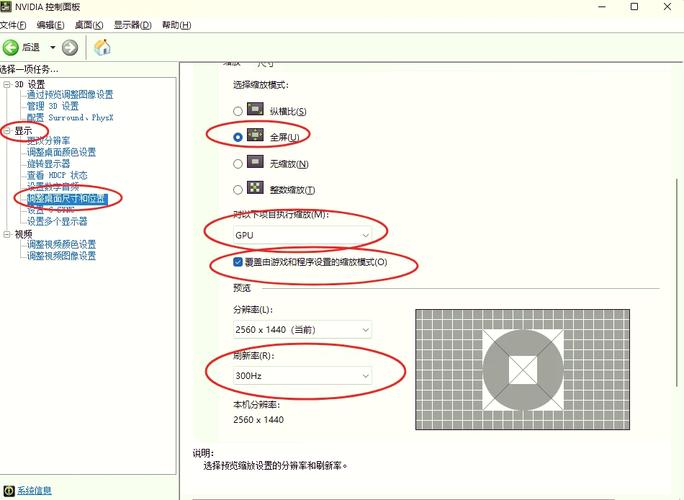
Task: Open the 300Hz refresh rate dropdown
Action: pos(302,376)
